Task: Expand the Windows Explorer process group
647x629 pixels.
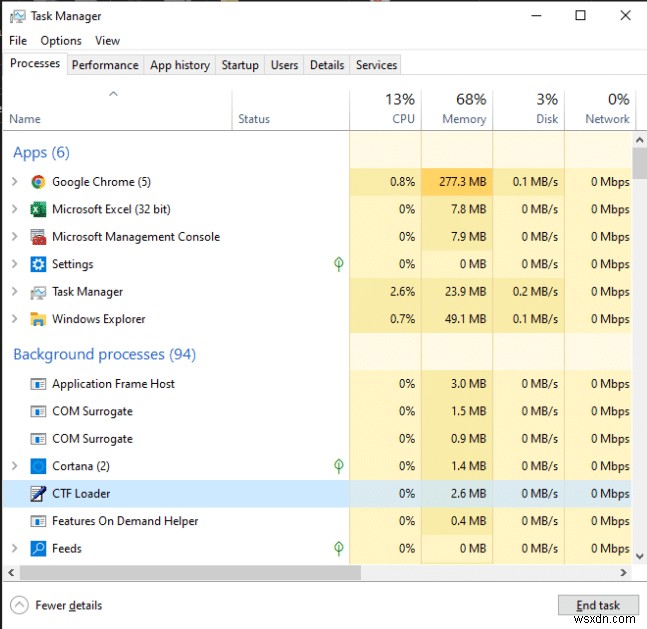Action: (x=14, y=319)
